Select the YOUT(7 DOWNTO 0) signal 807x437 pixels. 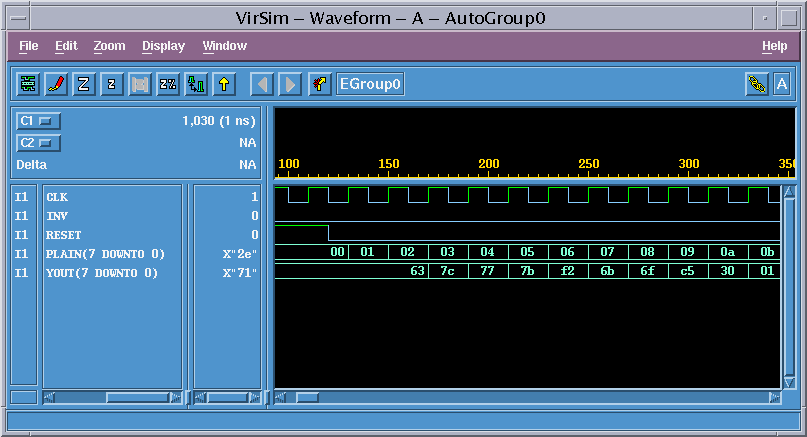[105, 273]
